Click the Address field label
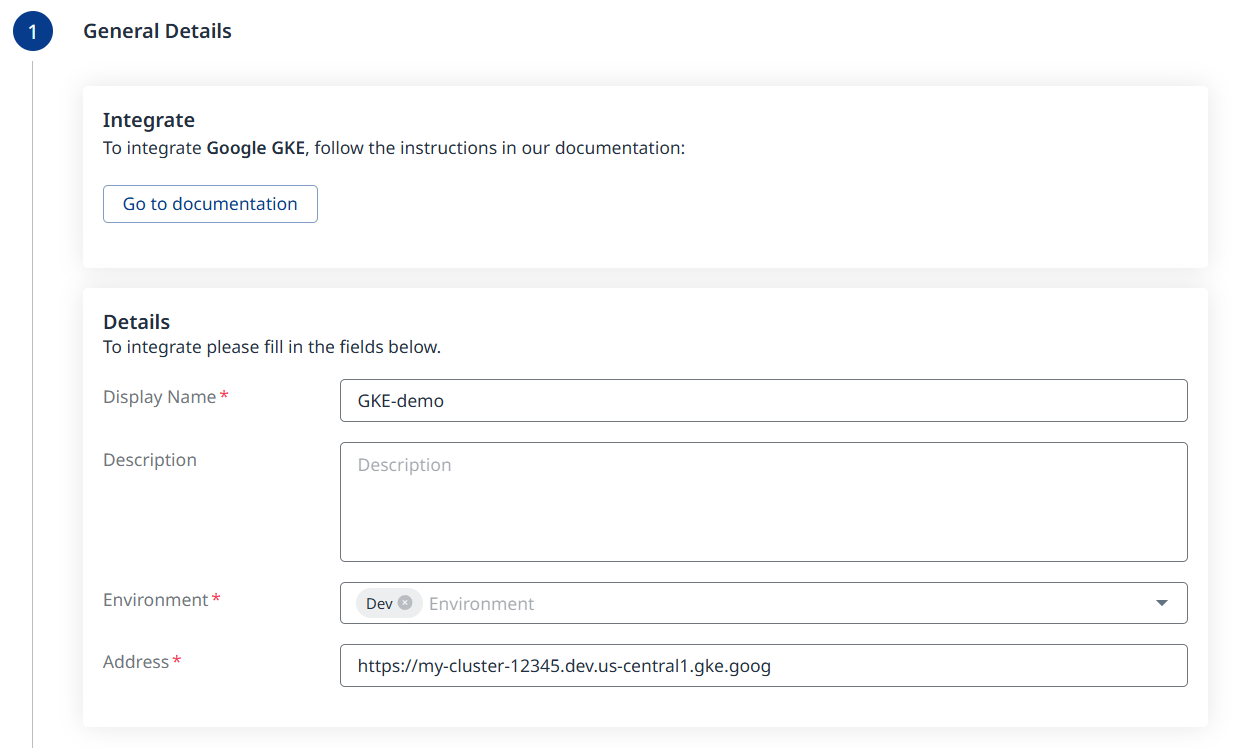Screen dimensions: 1243x748 [136, 662]
